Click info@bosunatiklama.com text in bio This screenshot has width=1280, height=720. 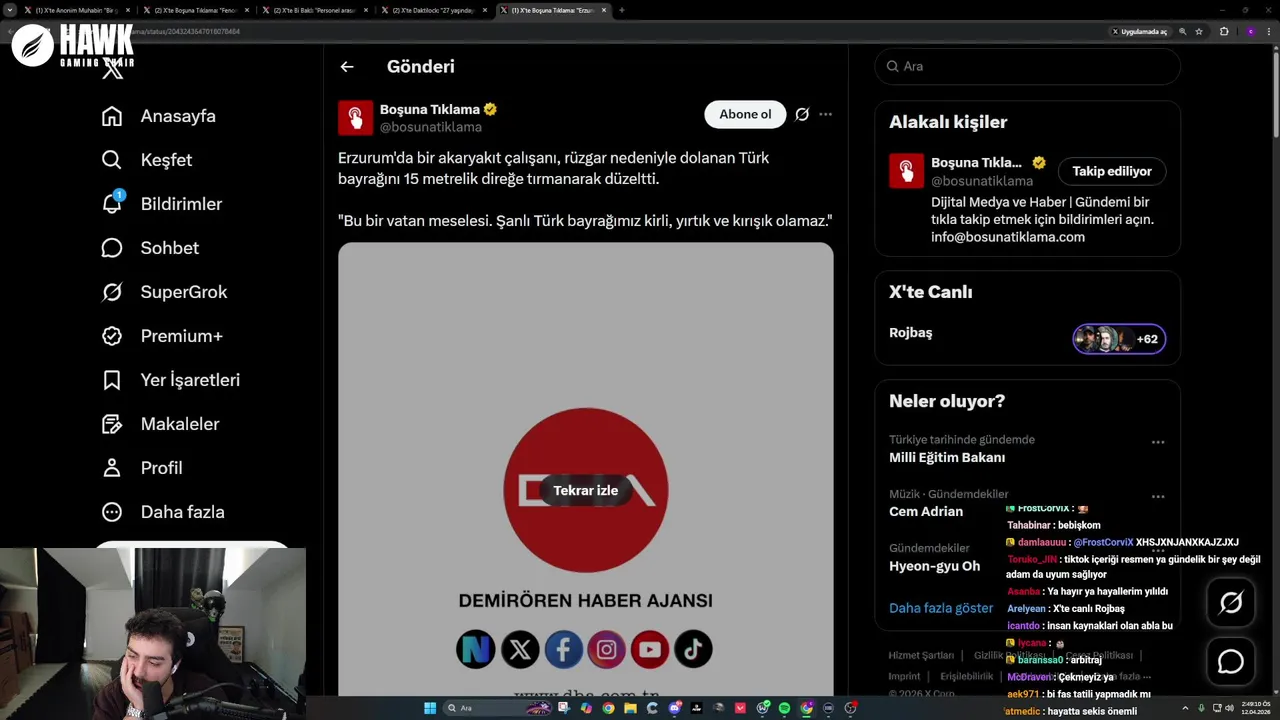point(1008,237)
